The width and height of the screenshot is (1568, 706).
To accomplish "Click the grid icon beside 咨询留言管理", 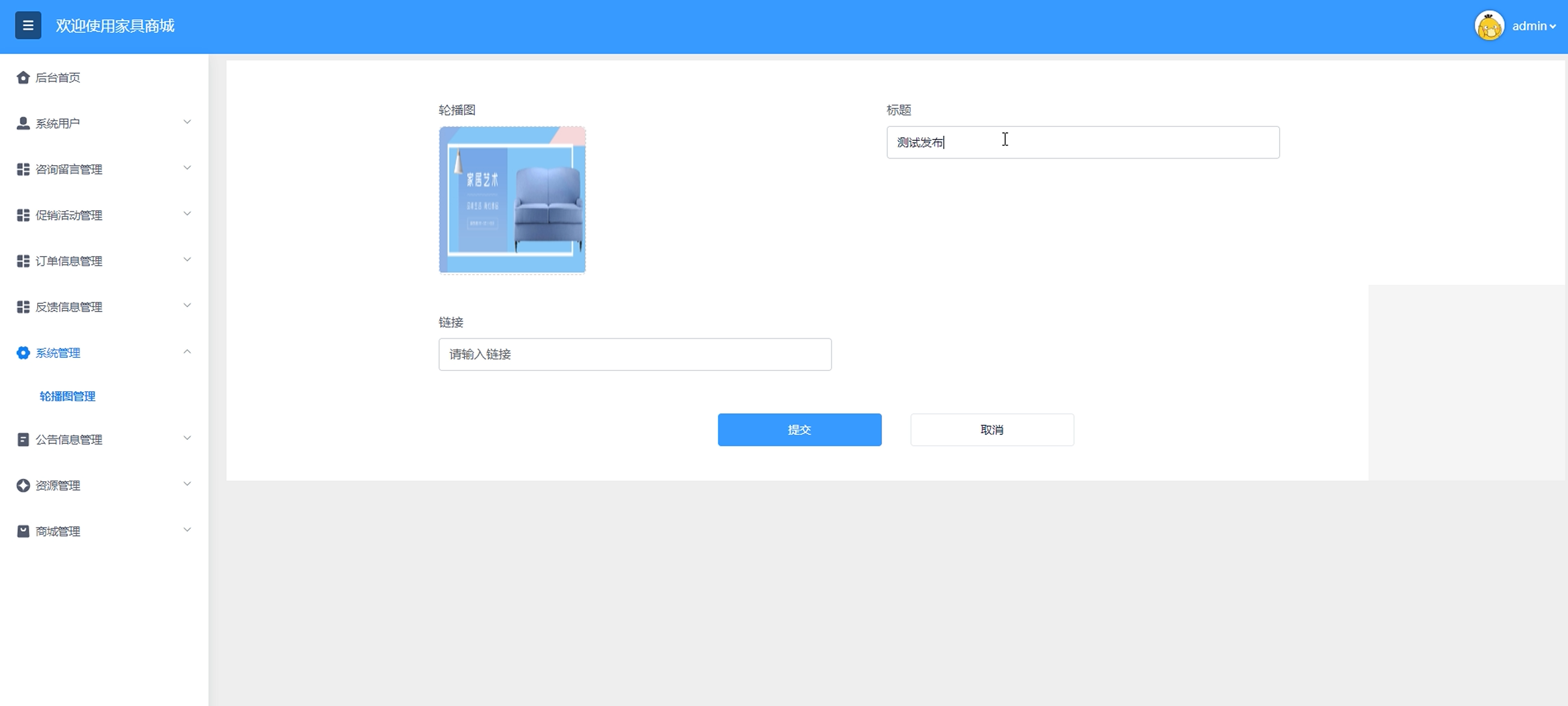I will coord(23,169).
